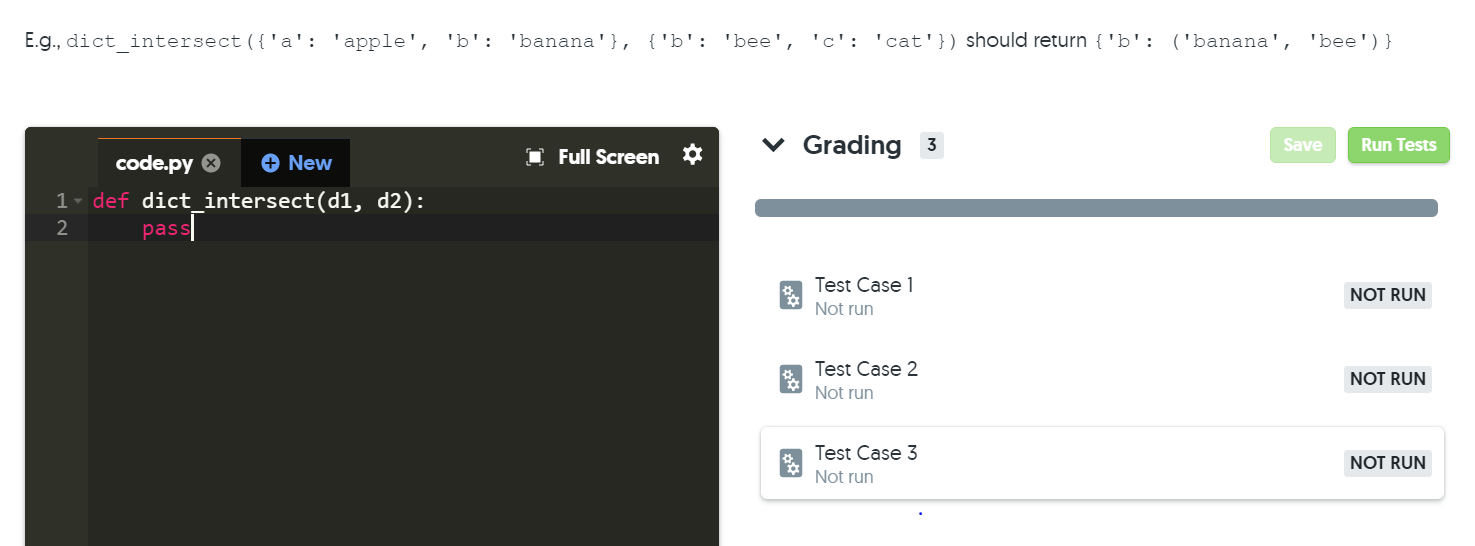Click the Full Screen expand icon
This screenshot has width=1475, height=546.
[535, 157]
